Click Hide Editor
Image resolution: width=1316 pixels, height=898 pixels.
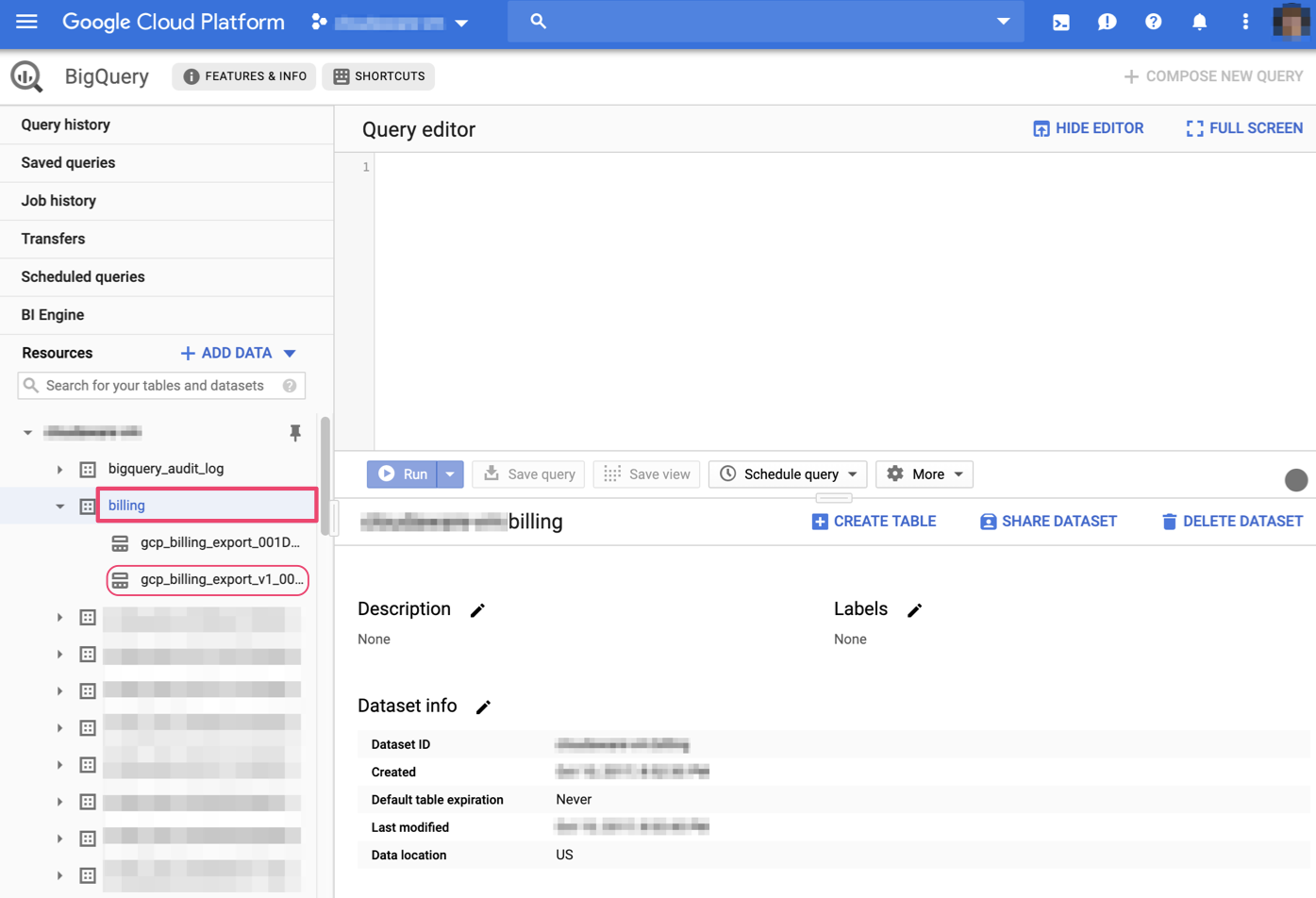1089,128
